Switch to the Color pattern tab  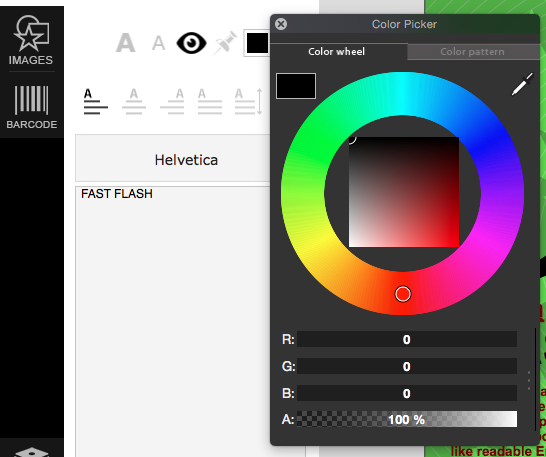472,52
